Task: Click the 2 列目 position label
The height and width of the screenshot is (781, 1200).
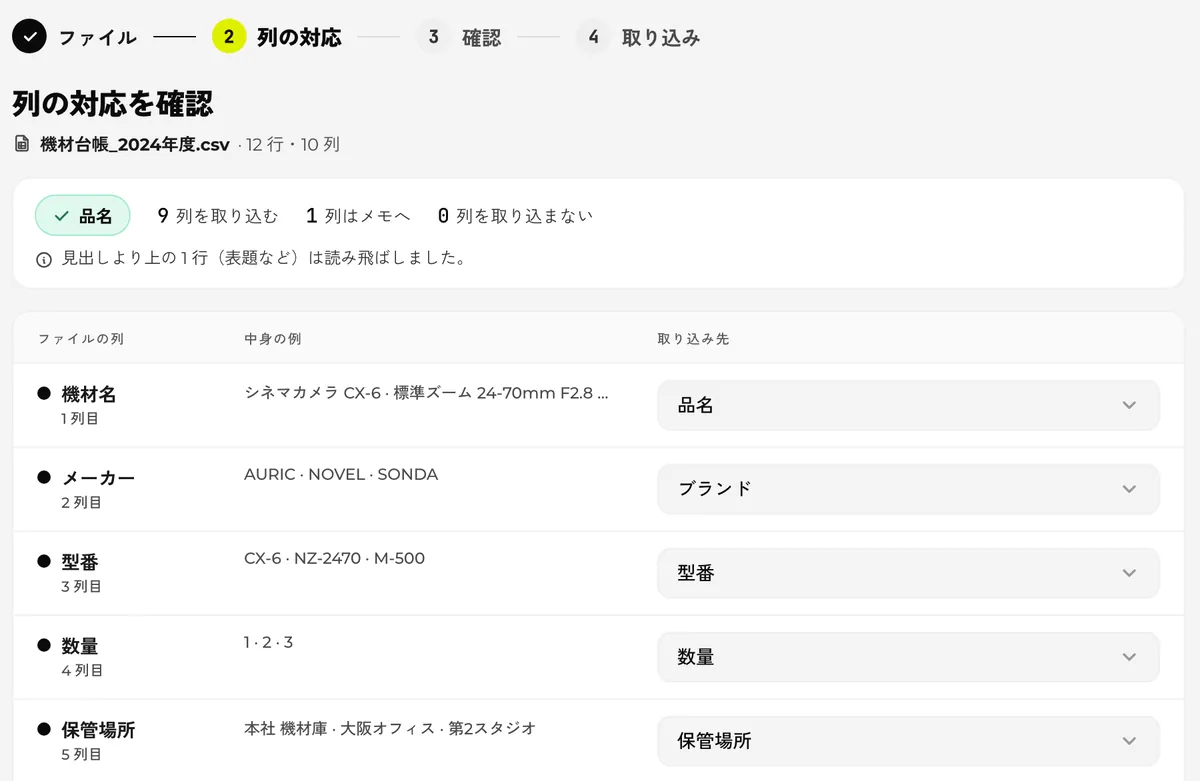Action: (x=81, y=502)
